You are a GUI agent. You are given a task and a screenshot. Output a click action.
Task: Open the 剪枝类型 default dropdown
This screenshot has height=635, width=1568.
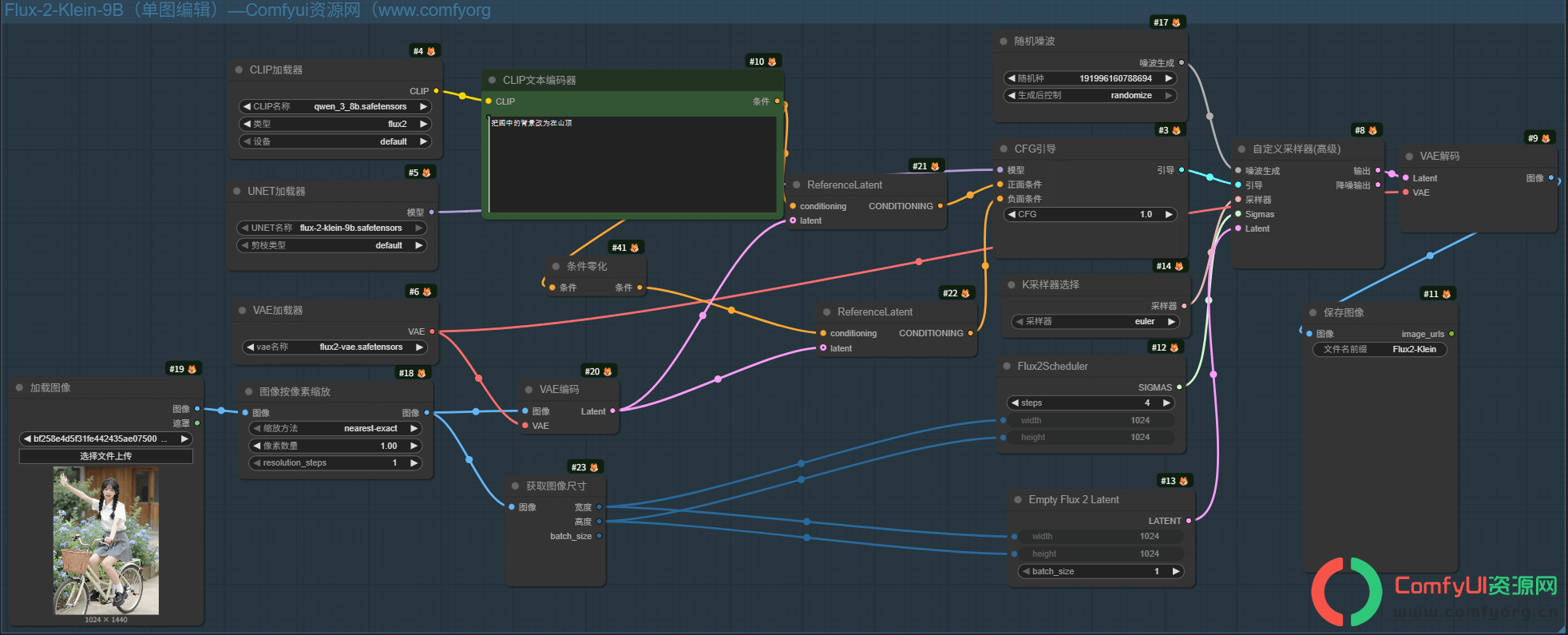331,245
